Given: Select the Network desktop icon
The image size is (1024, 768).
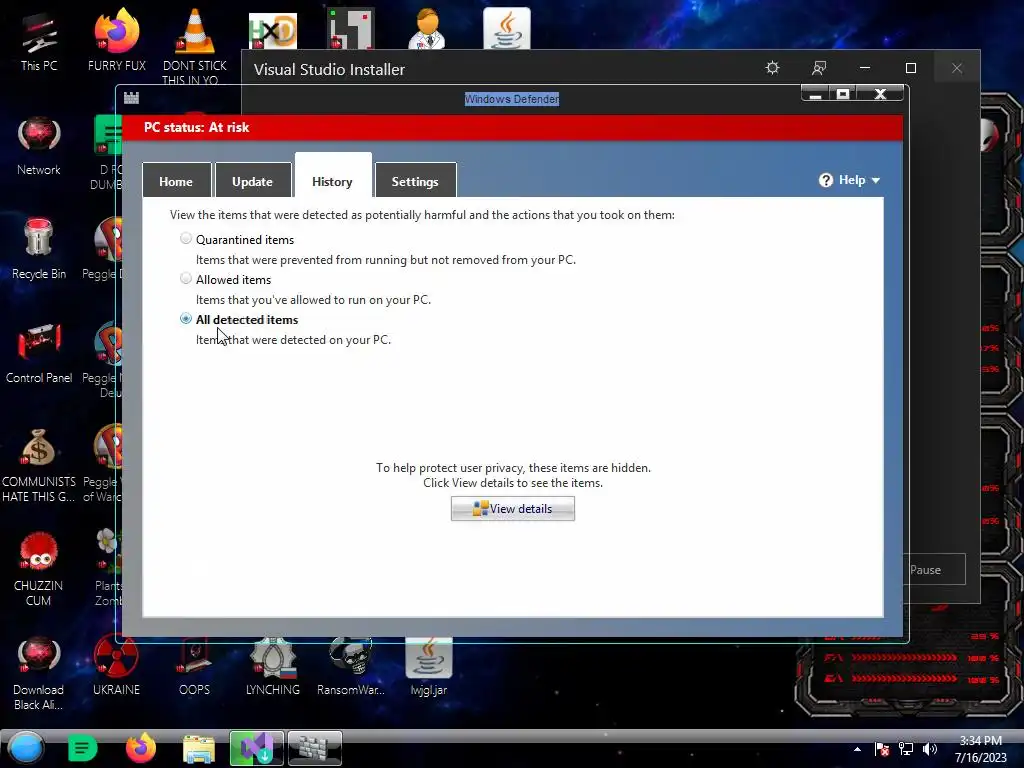Looking at the screenshot, I should [39, 146].
